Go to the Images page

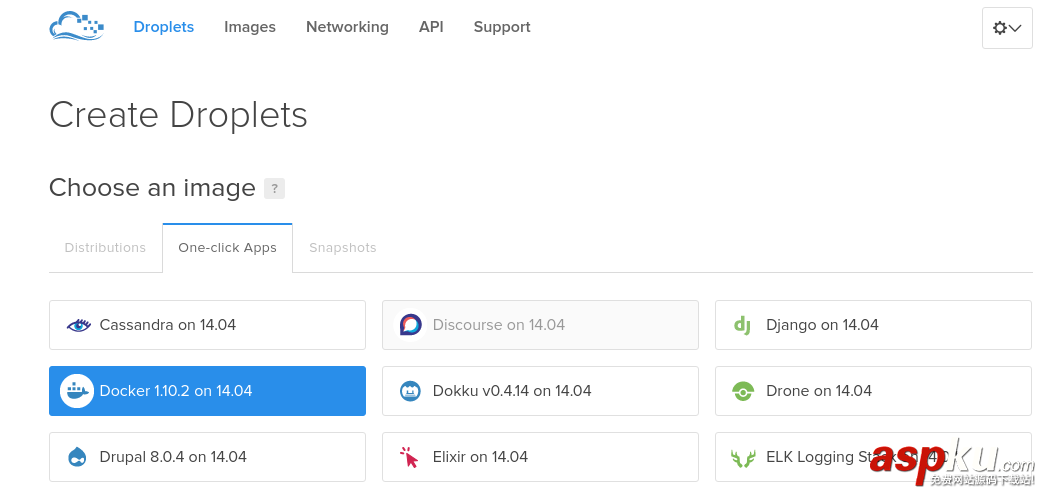250,27
